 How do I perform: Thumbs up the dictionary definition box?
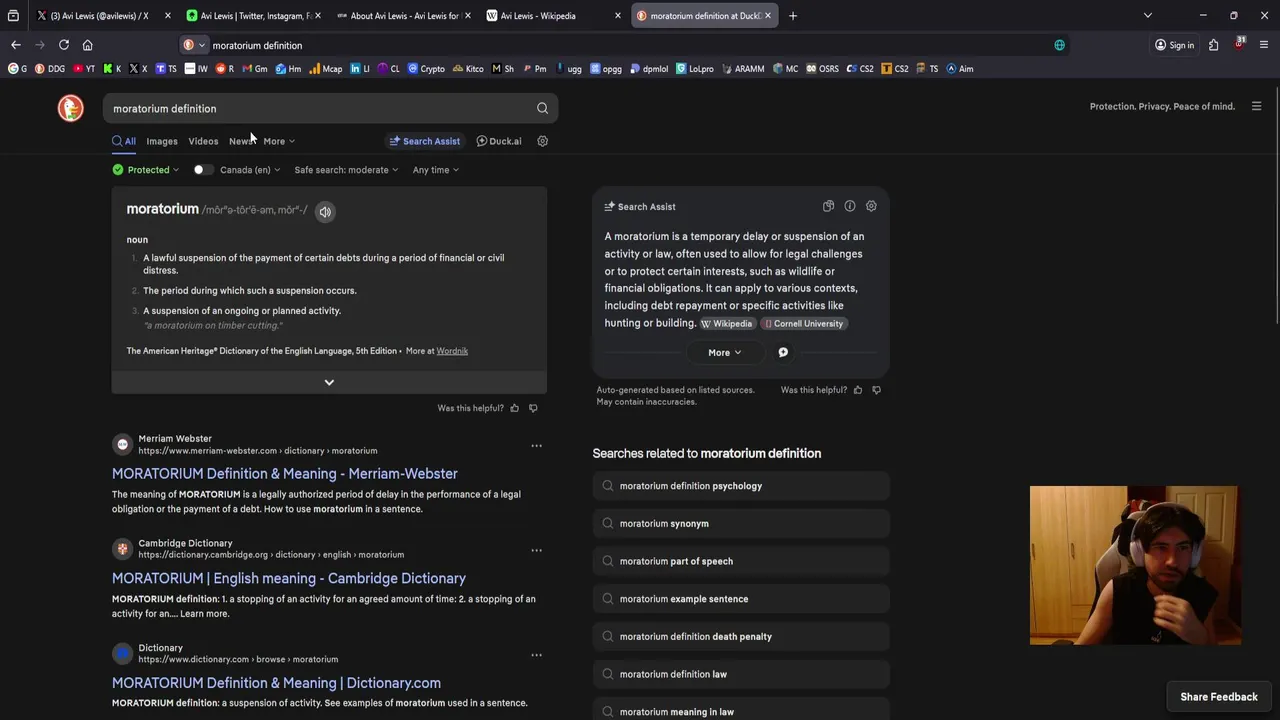(515, 408)
